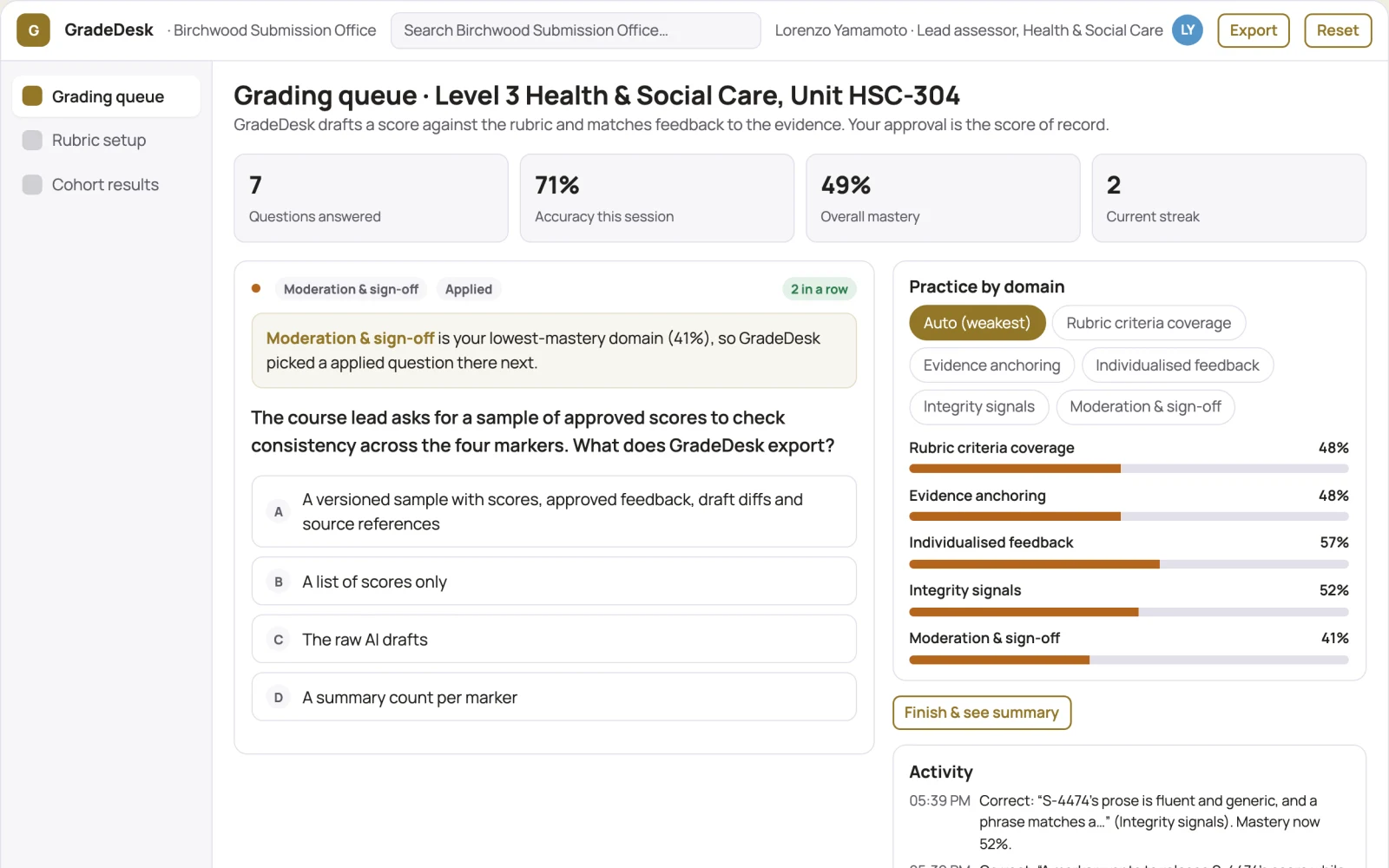Click the Applied question tag
This screenshot has width=1389, height=868.
pyautogui.click(x=469, y=289)
